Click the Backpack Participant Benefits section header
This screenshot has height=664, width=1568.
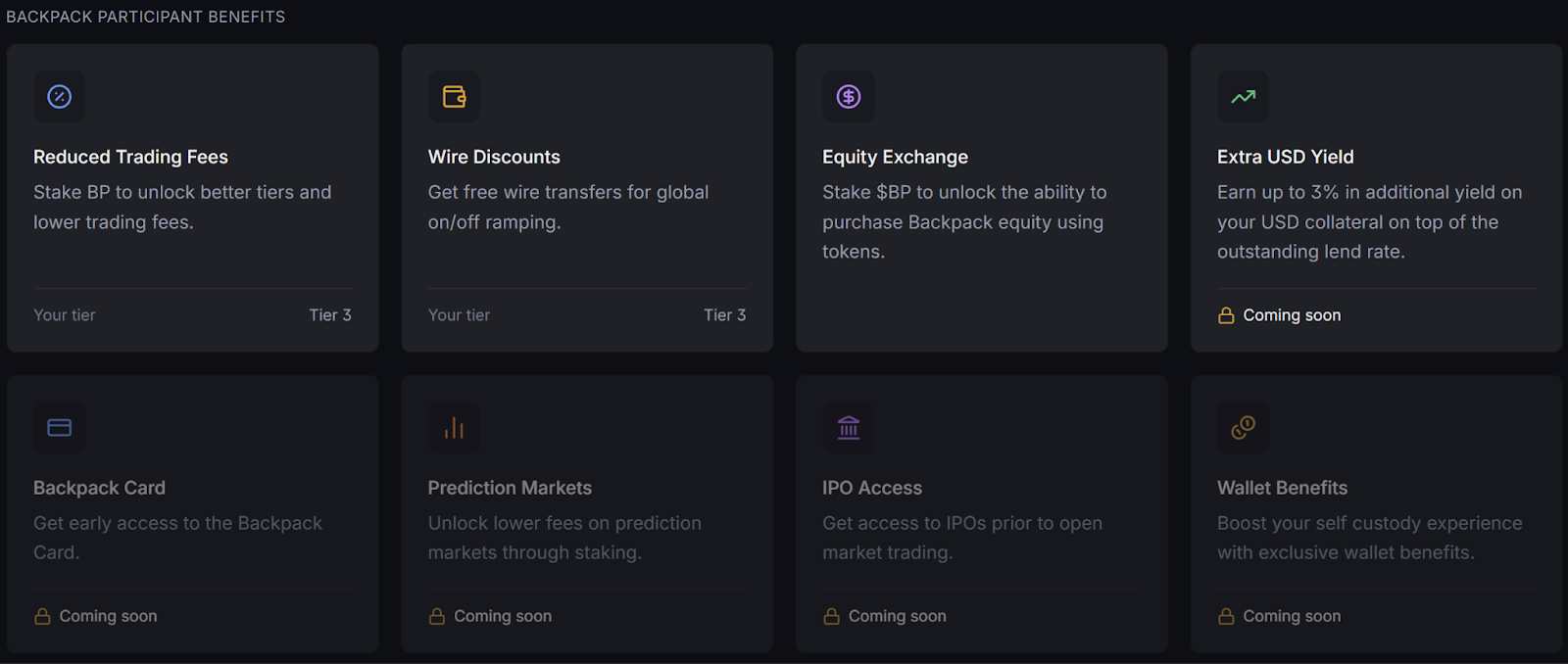(x=146, y=17)
